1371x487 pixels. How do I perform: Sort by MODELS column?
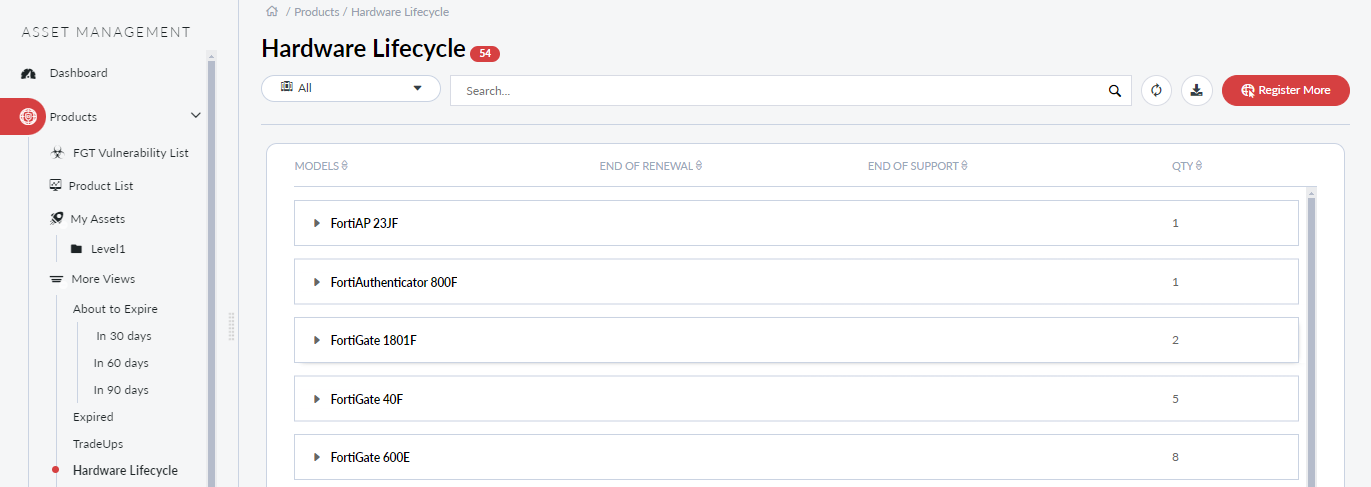[x=321, y=165]
